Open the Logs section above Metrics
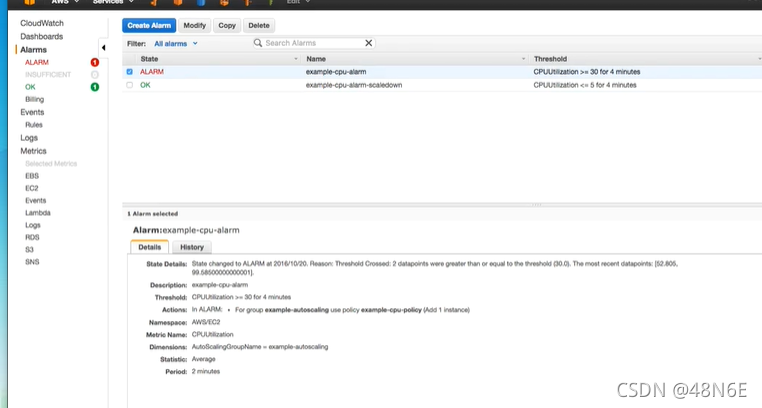This screenshot has height=408, width=762. (29, 137)
